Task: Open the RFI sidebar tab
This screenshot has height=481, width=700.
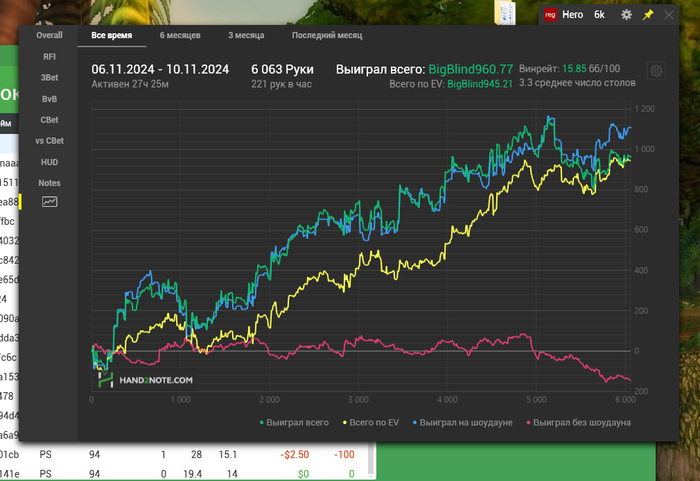Action: pos(50,57)
